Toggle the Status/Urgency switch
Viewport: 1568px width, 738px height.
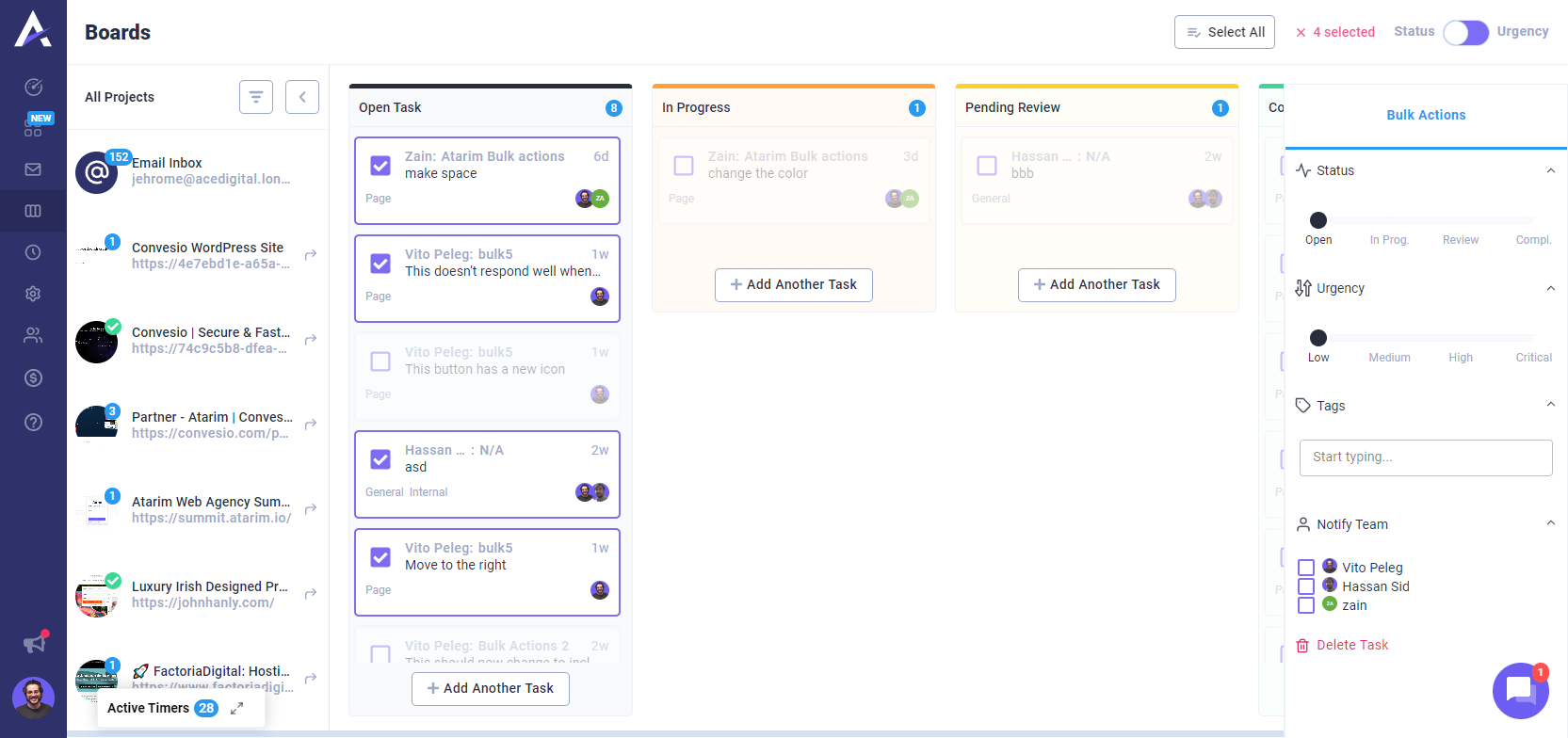tap(1466, 33)
